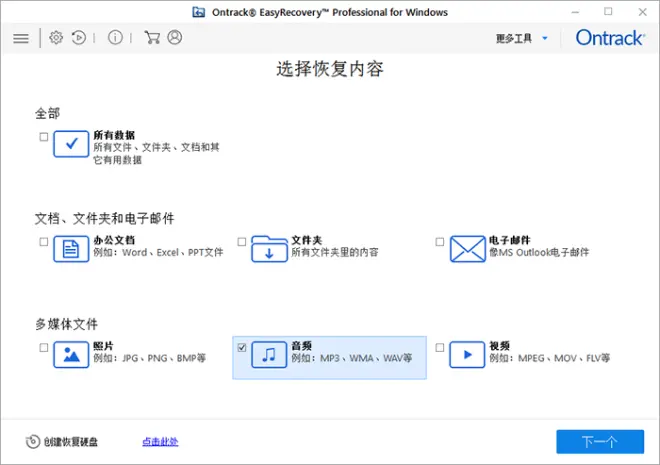Check the 视频 checkbox
This screenshot has width=660, height=465.
point(440,348)
